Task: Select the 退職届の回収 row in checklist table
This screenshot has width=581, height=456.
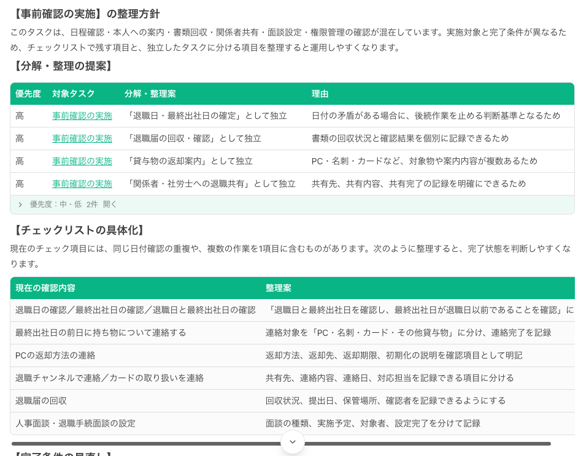Action: (292, 401)
